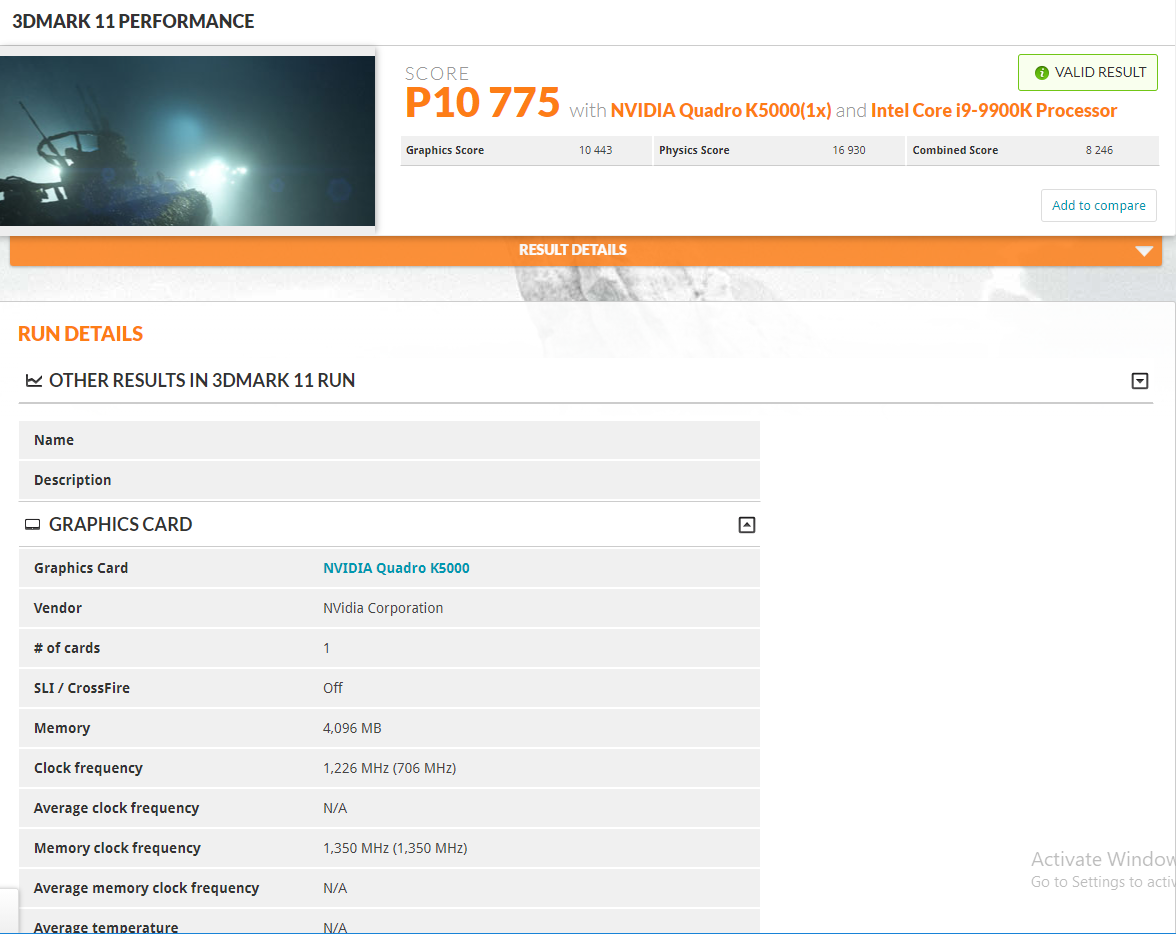Expand the Result Details orange bar

pyautogui.click(x=586, y=250)
